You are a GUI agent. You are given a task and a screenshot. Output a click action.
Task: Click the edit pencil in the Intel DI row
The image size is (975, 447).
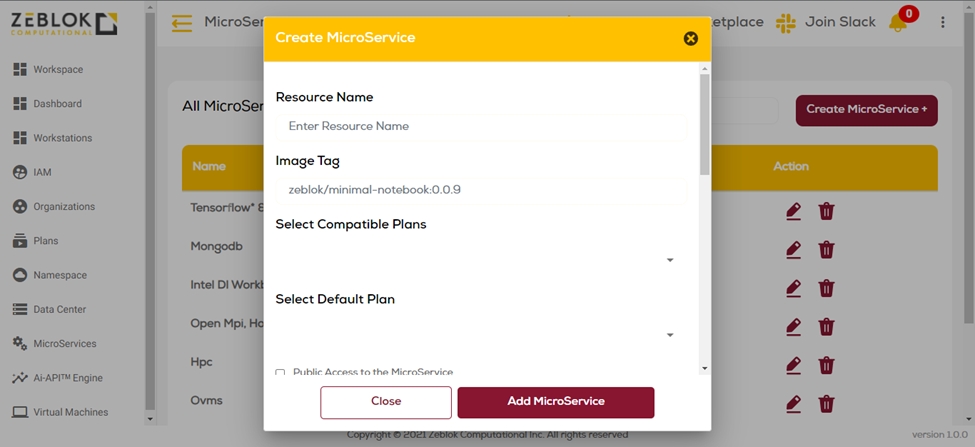pos(793,288)
